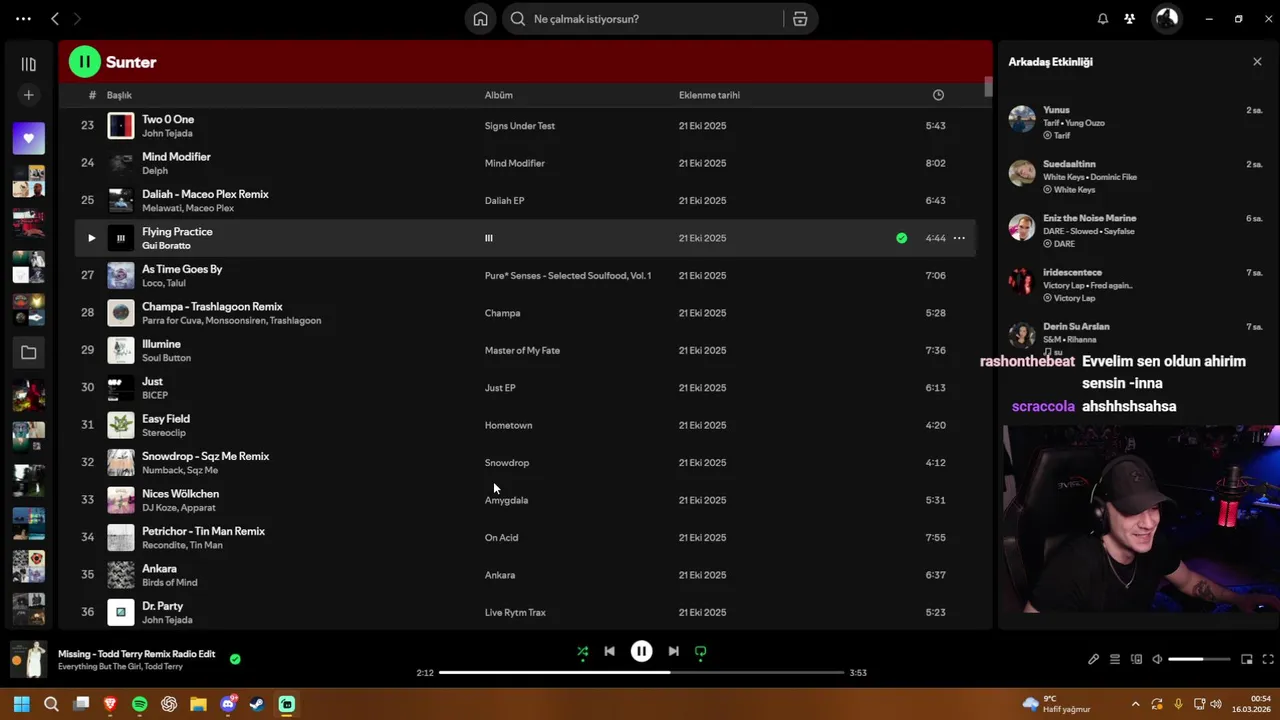Open Steam from the Windows taskbar

pyautogui.click(x=257, y=704)
